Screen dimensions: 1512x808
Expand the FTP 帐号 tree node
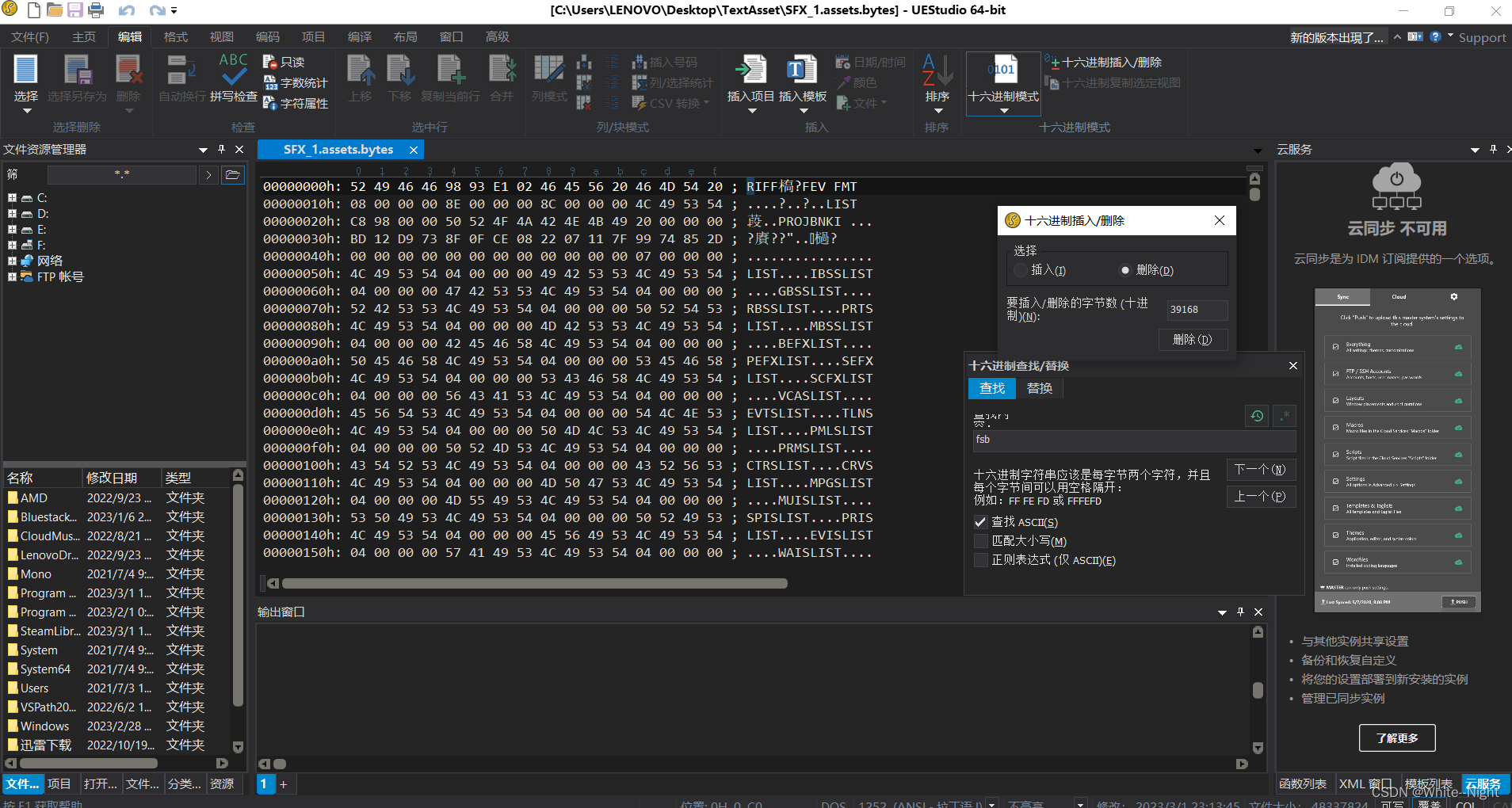[12, 276]
